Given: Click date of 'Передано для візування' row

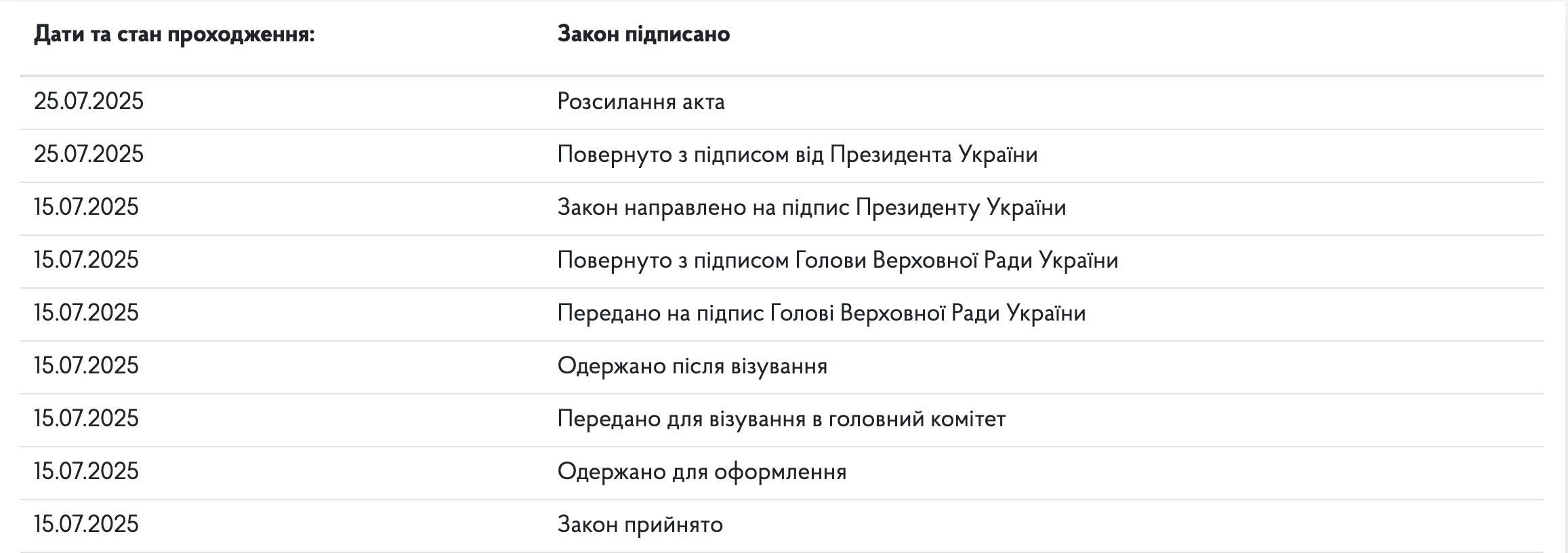Looking at the screenshot, I should pos(86,419).
